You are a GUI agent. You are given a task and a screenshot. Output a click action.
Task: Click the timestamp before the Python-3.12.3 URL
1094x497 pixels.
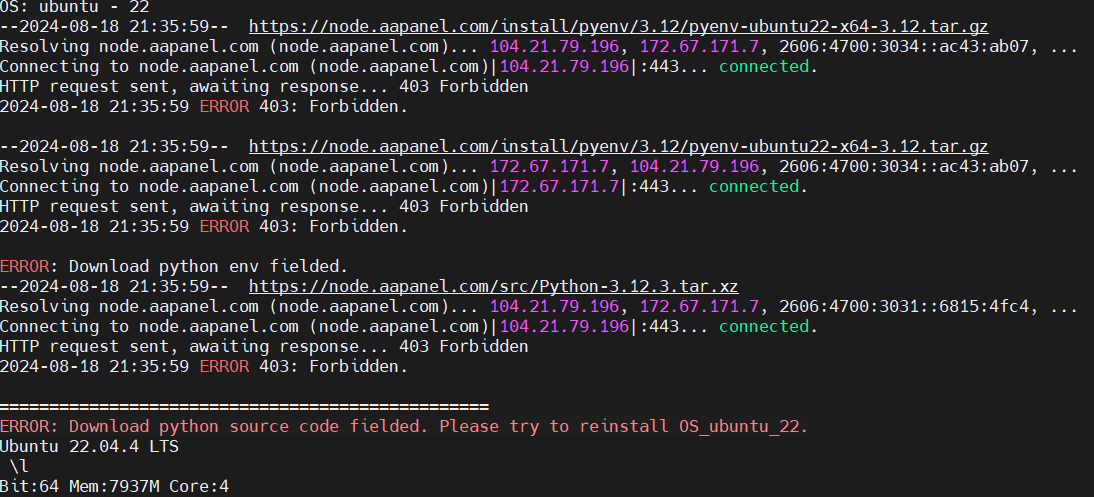click(x=114, y=286)
